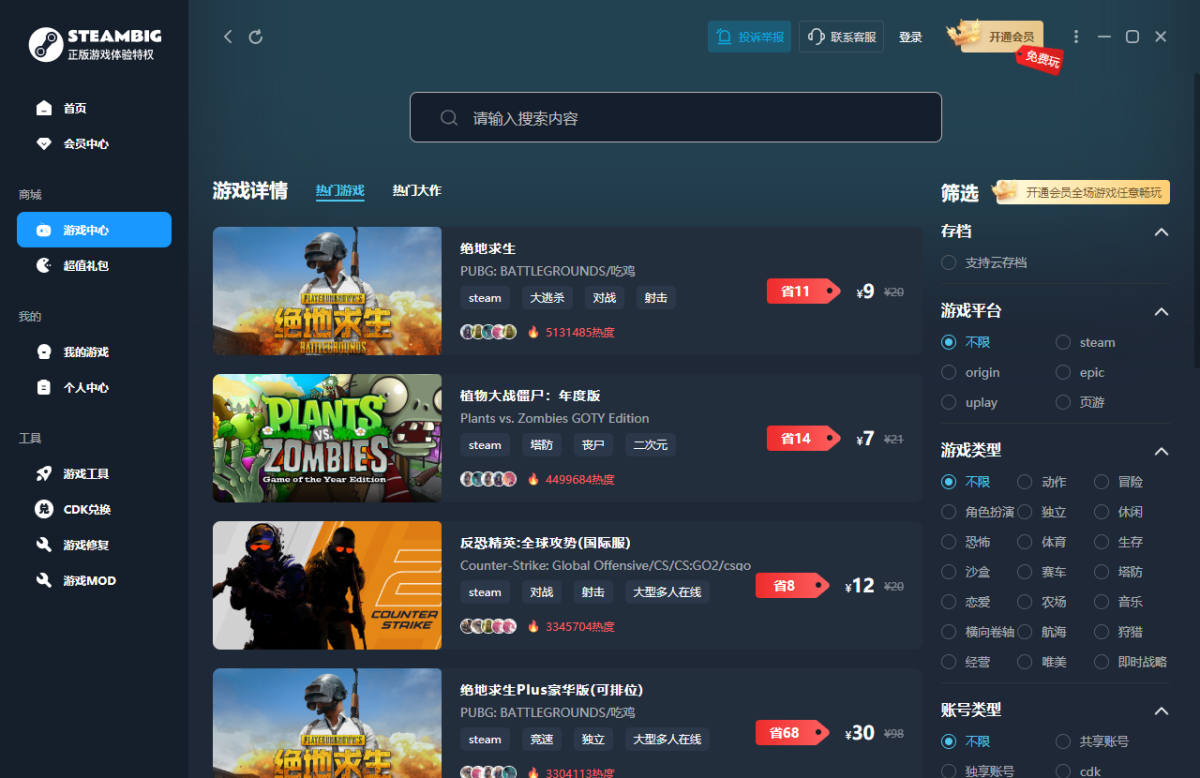This screenshot has width=1200, height=778.
Task: Enable the 支持云存档 filter option
Action: pos(948,262)
